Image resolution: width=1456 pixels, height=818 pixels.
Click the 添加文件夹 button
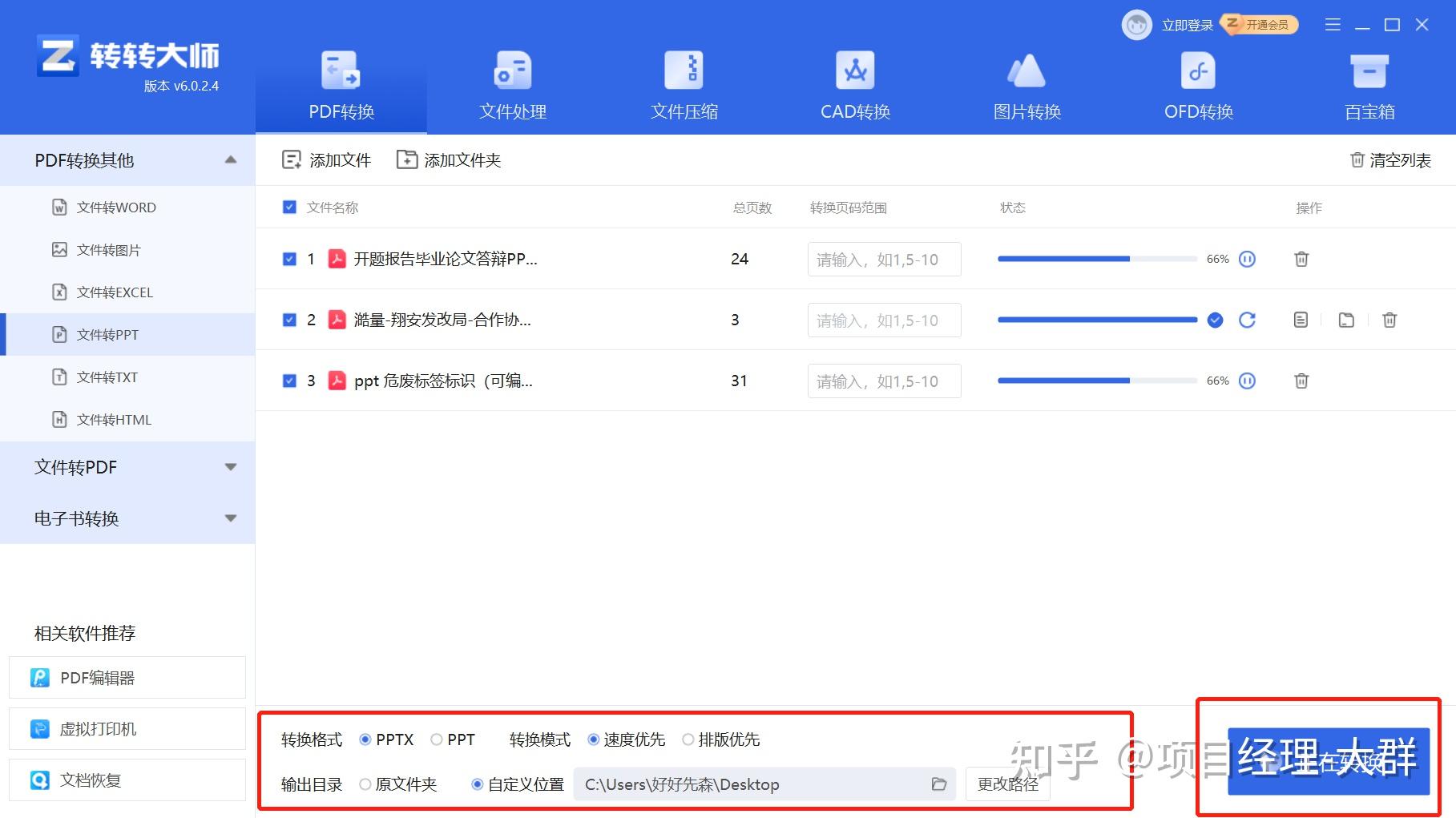coord(449,160)
